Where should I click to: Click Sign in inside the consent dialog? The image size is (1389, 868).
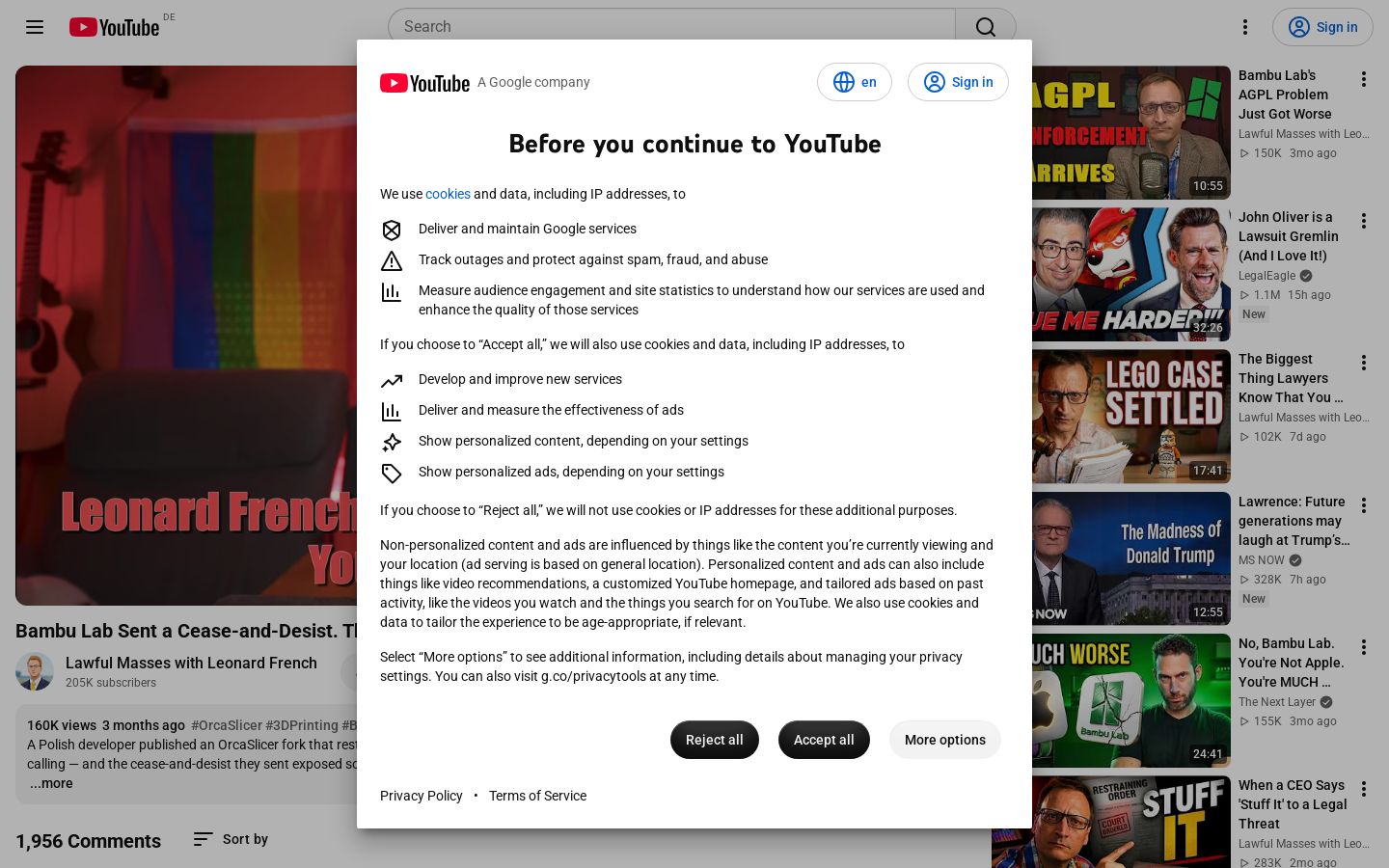coord(958,82)
